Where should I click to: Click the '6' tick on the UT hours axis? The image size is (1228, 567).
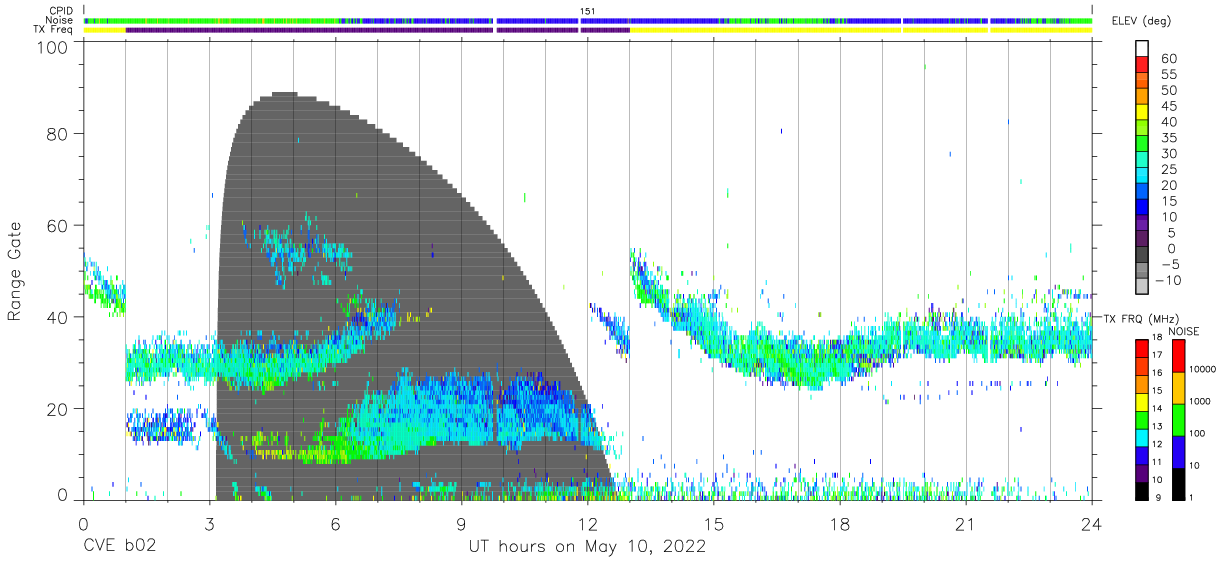tap(335, 524)
